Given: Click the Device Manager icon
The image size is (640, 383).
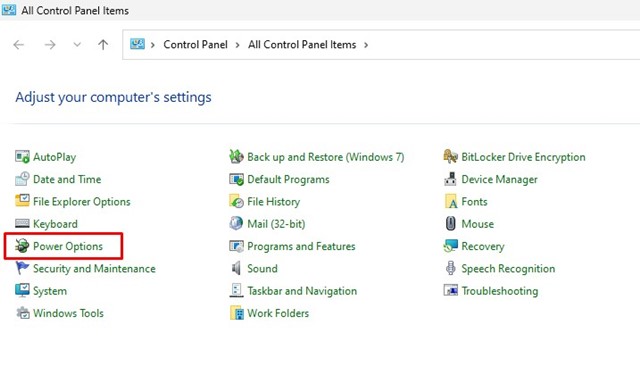Looking at the screenshot, I should pyautogui.click(x=451, y=179).
